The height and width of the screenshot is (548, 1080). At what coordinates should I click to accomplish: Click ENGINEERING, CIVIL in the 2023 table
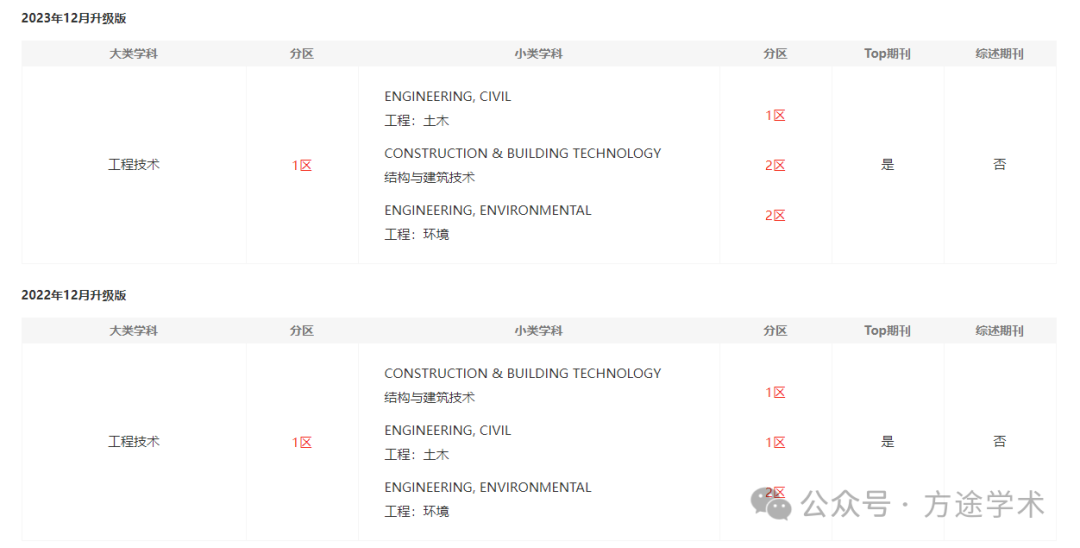coord(448,96)
